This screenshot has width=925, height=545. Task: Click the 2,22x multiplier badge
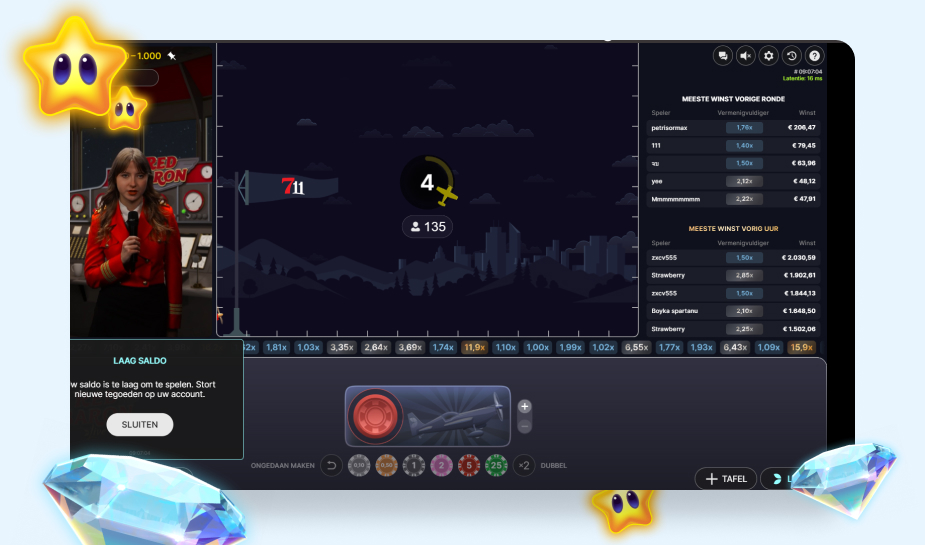[x=744, y=199]
